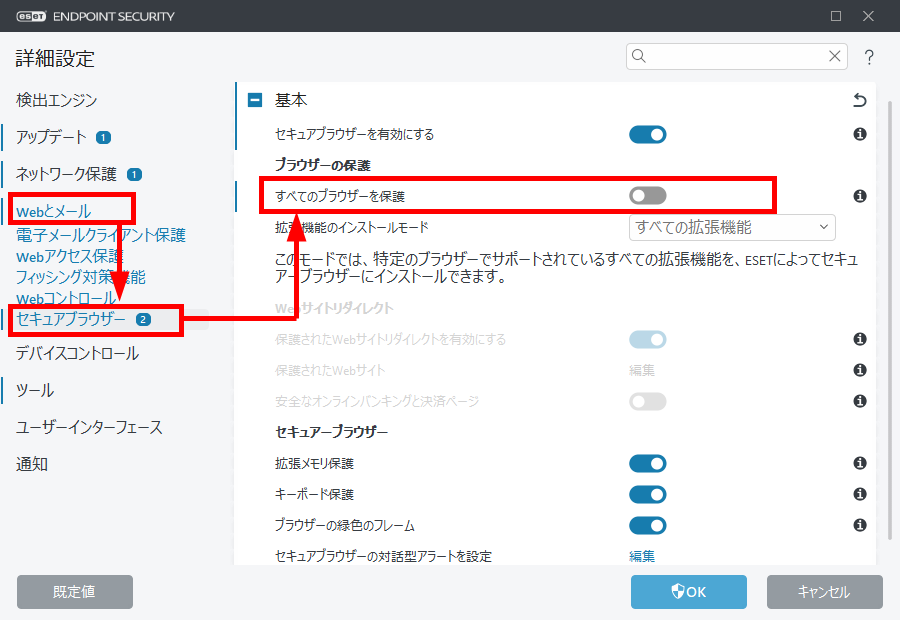The height and width of the screenshot is (620, 900).
Task: Click the ESET logo in title bar
Action: [31, 16]
